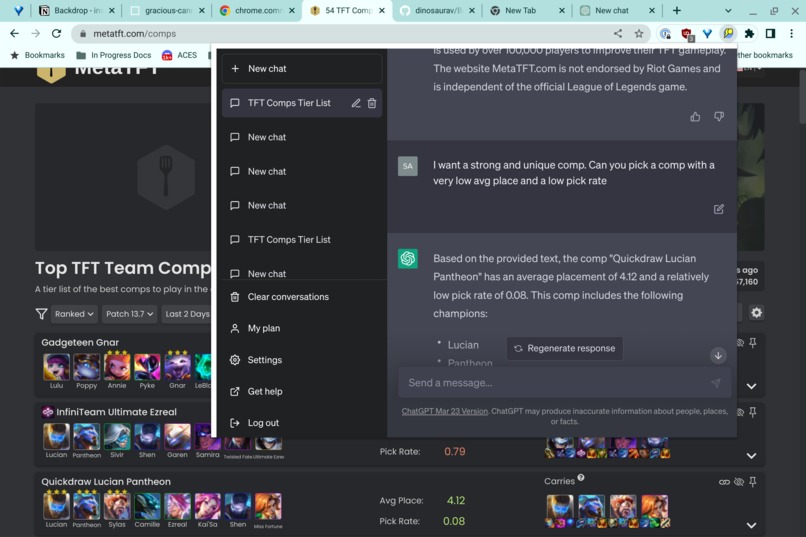Click Regenerate response button
The image size is (806, 537).
click(564, 348)
